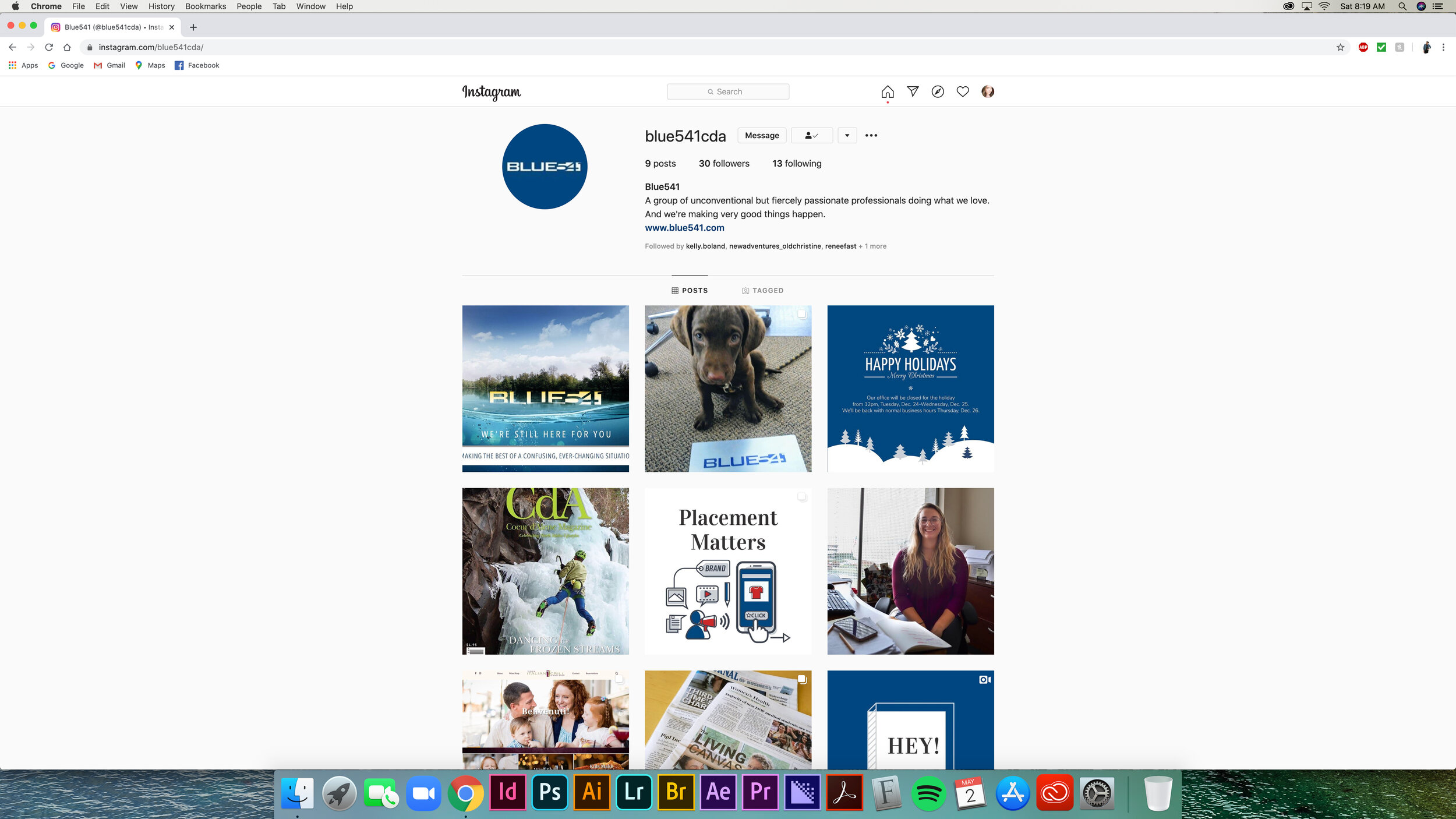Open Spotify from the dock
Viewport: 1456px width, 819px height.
(x=928, y=792)
